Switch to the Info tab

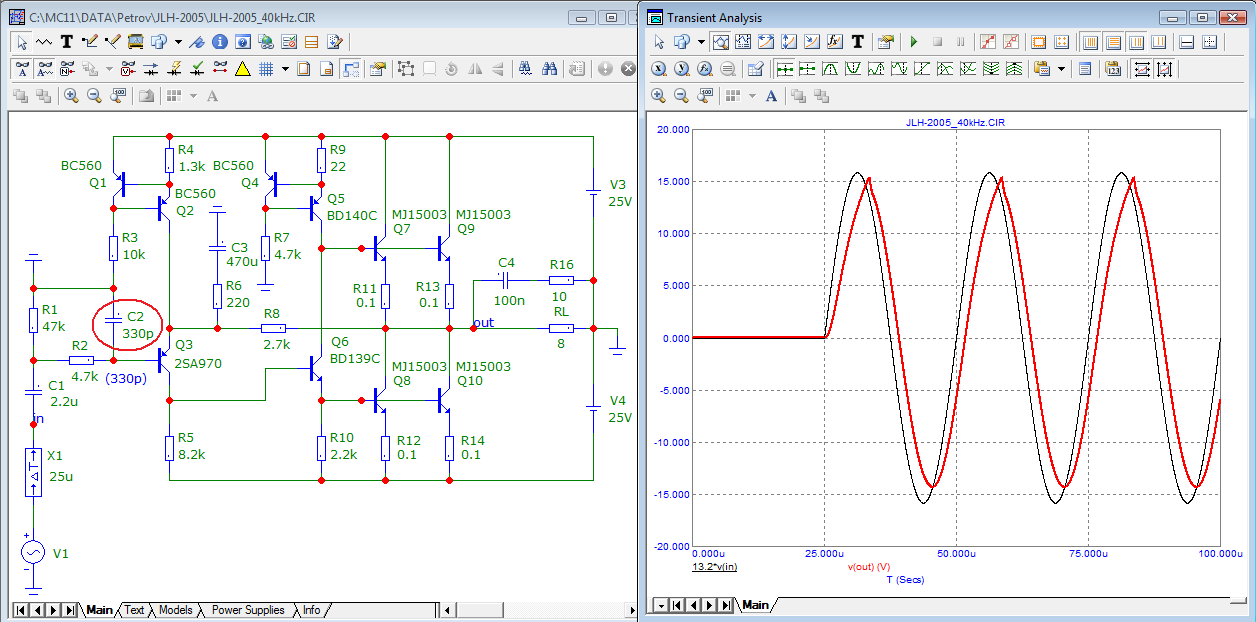[x=312, y=610]
